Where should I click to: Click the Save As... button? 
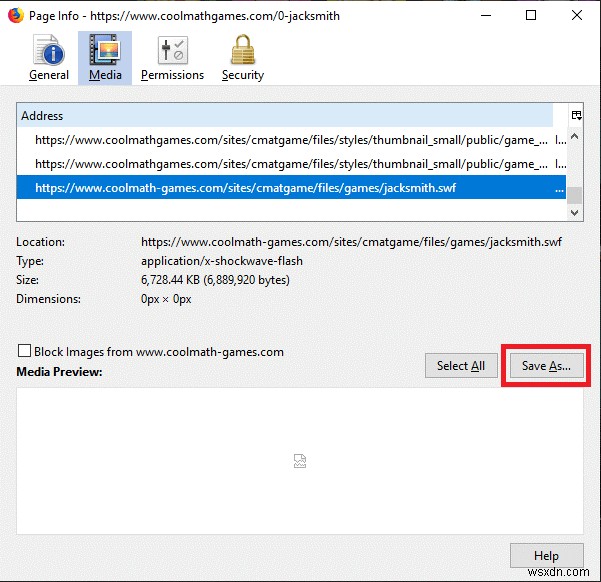coord(547,366)
